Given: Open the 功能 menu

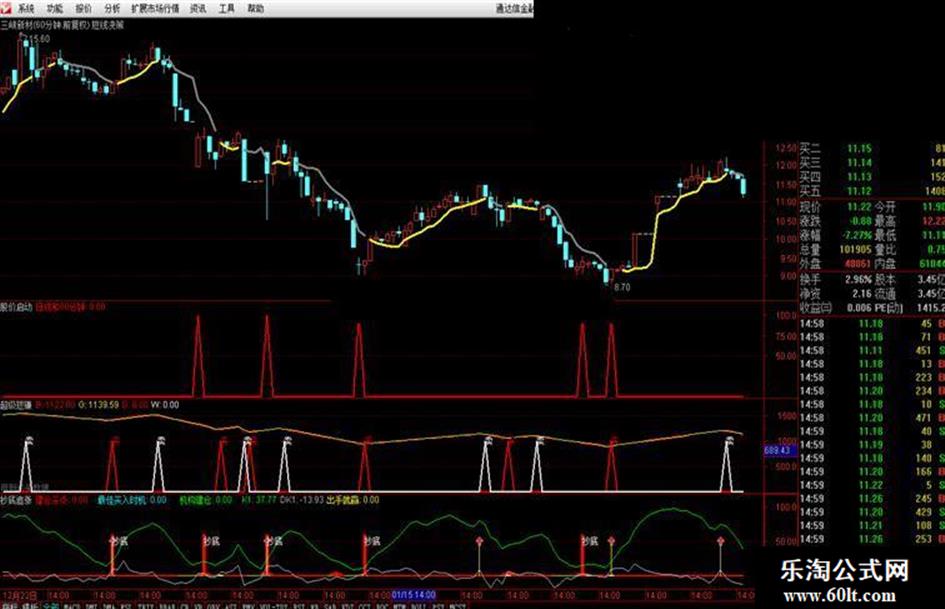Looking at the screenshot, I should point(55,8).
